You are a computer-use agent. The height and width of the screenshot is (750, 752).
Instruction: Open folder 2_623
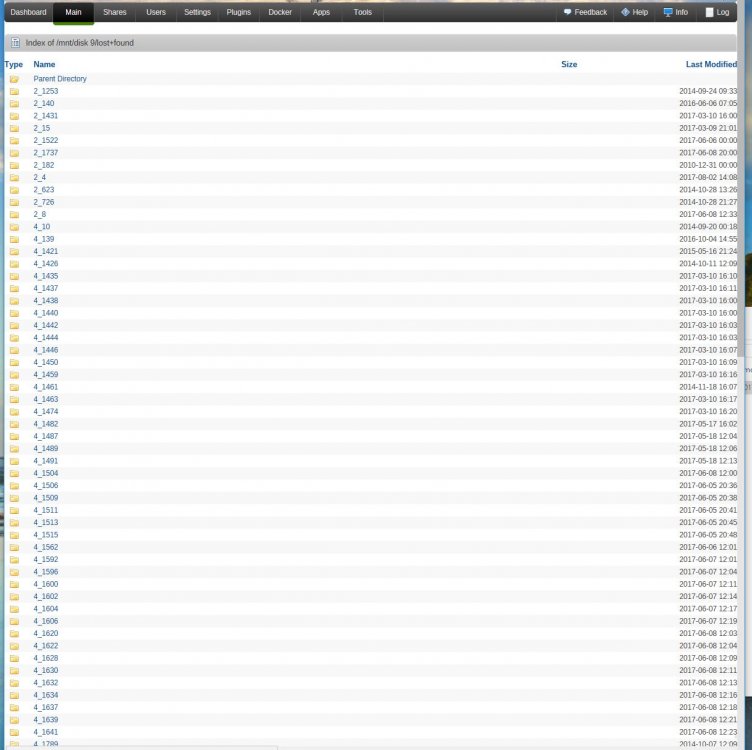point(44,190)
